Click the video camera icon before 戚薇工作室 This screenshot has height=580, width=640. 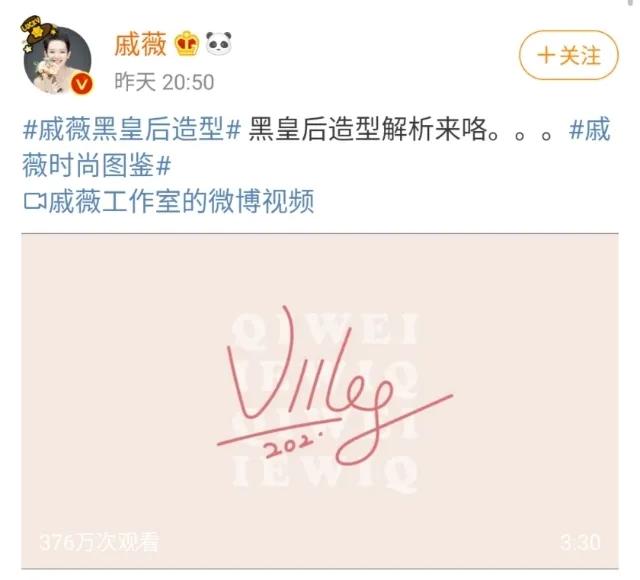pos(35,201)
